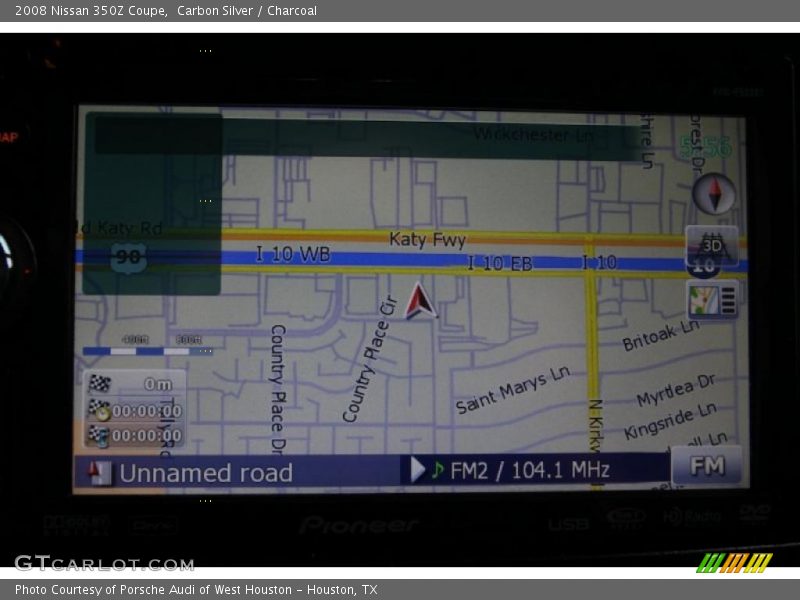Screen dimensions: 800x600
Task: Tap the Saint Marys Ln street label
Action: [x=512, y=390]
